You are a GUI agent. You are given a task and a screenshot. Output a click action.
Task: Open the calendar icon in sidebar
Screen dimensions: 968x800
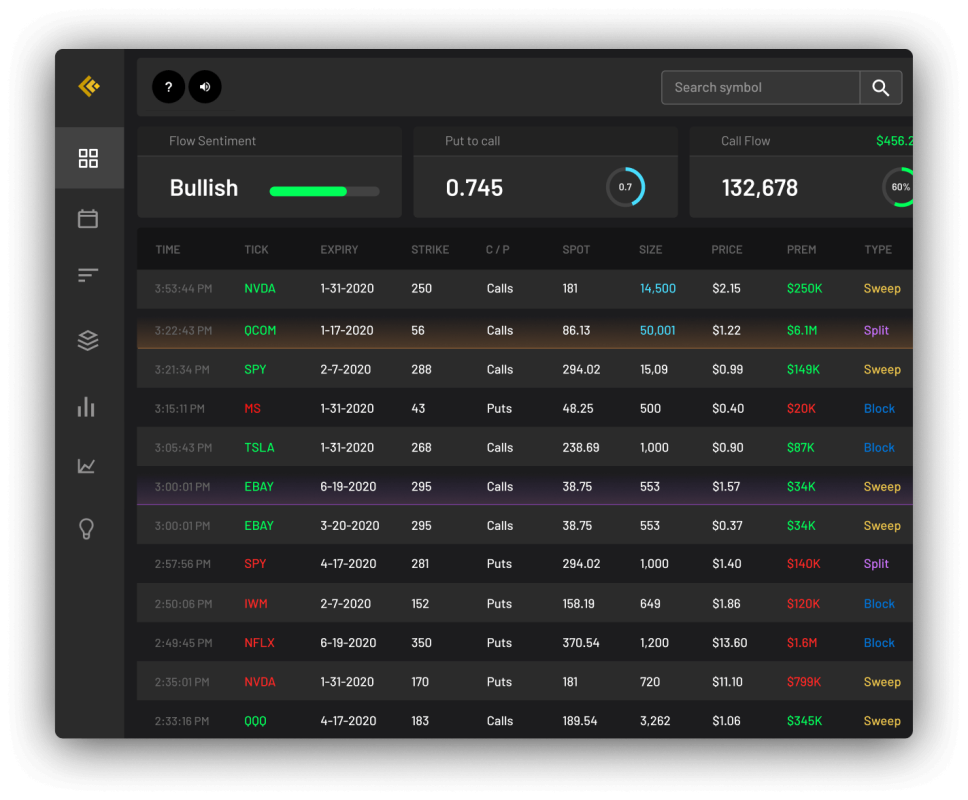point(88,218)
